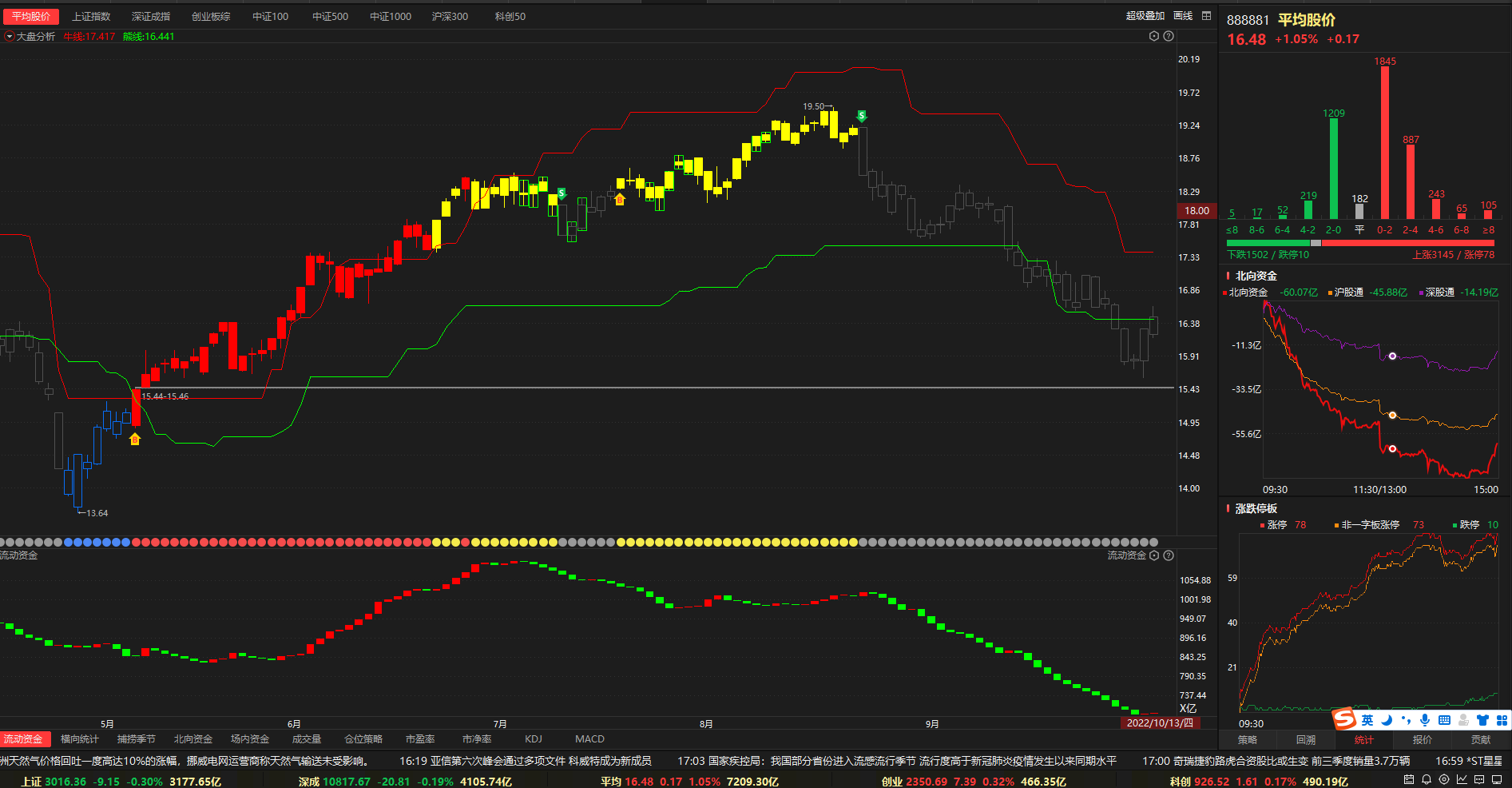Click the orange B buy marker near 15.44-15.46
Viewport: 1512px width, 788px height.
tap(135, 439)
